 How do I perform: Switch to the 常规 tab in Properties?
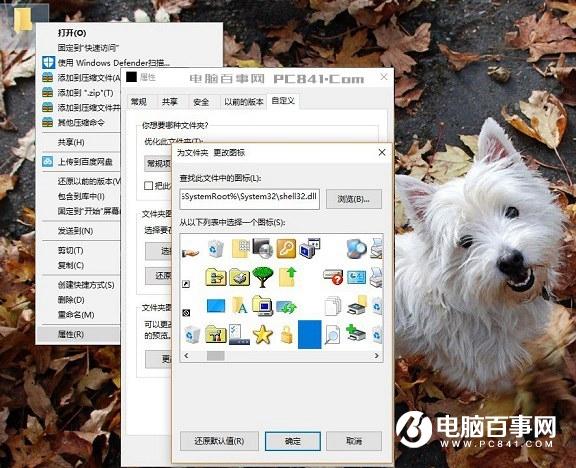click(x=139, y=102)
